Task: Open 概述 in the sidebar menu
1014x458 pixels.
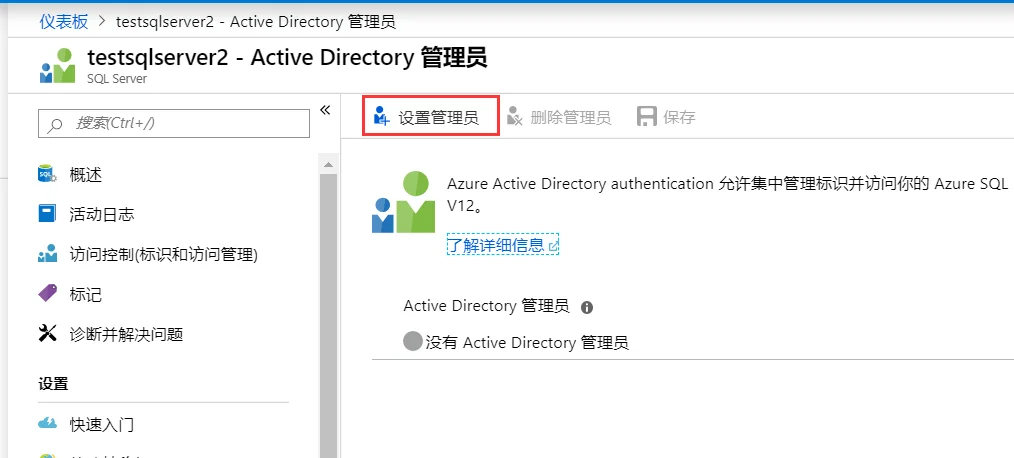Action: tap(85, 175)
